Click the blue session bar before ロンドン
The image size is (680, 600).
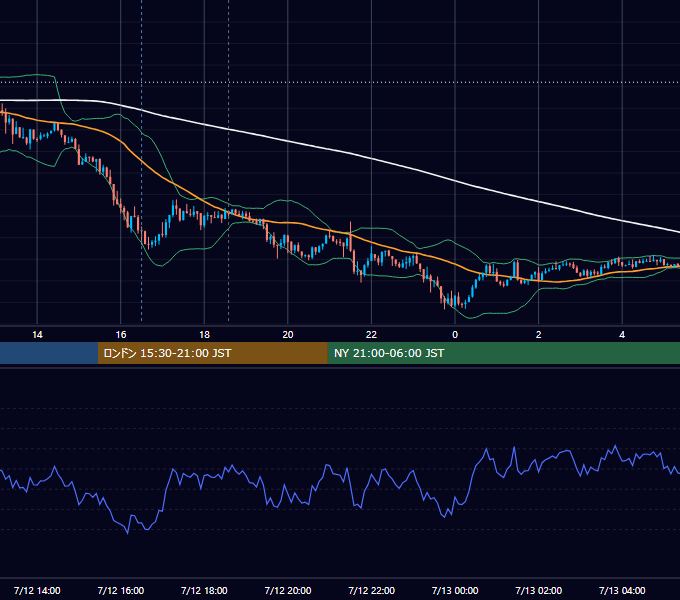[x=49, y=353]
